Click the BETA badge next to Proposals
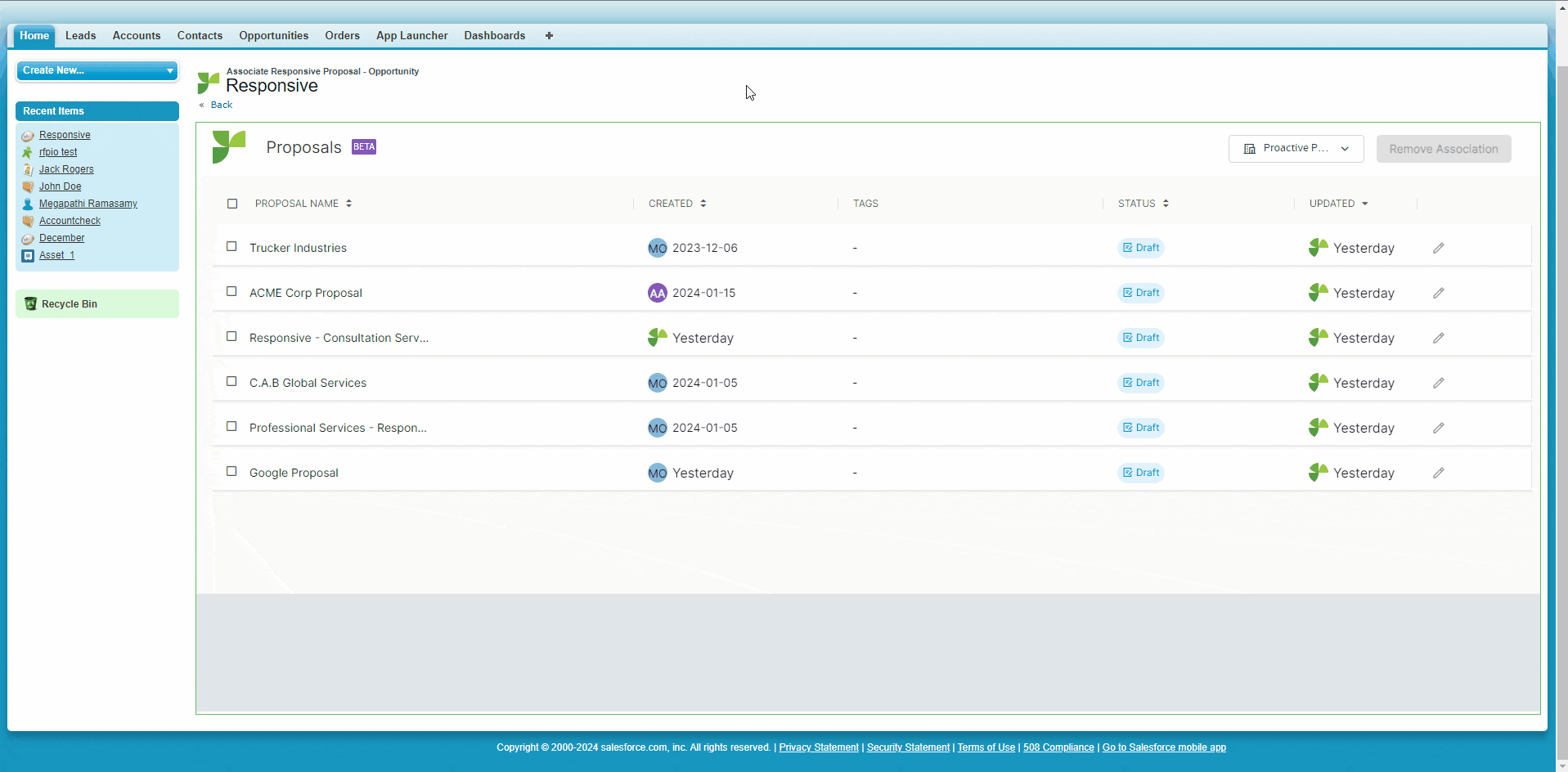The width and height of the screenshot is (1568, 772). click(x=364, y=147)
